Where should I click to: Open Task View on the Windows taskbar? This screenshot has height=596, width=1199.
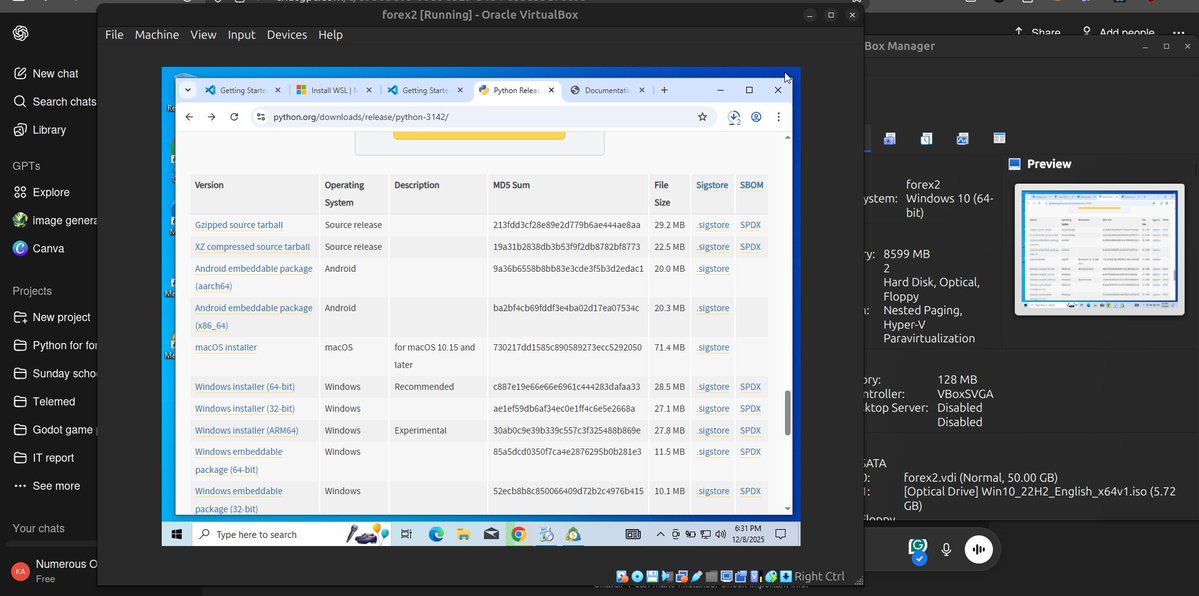pyautogui.click(x=406, y=534)
